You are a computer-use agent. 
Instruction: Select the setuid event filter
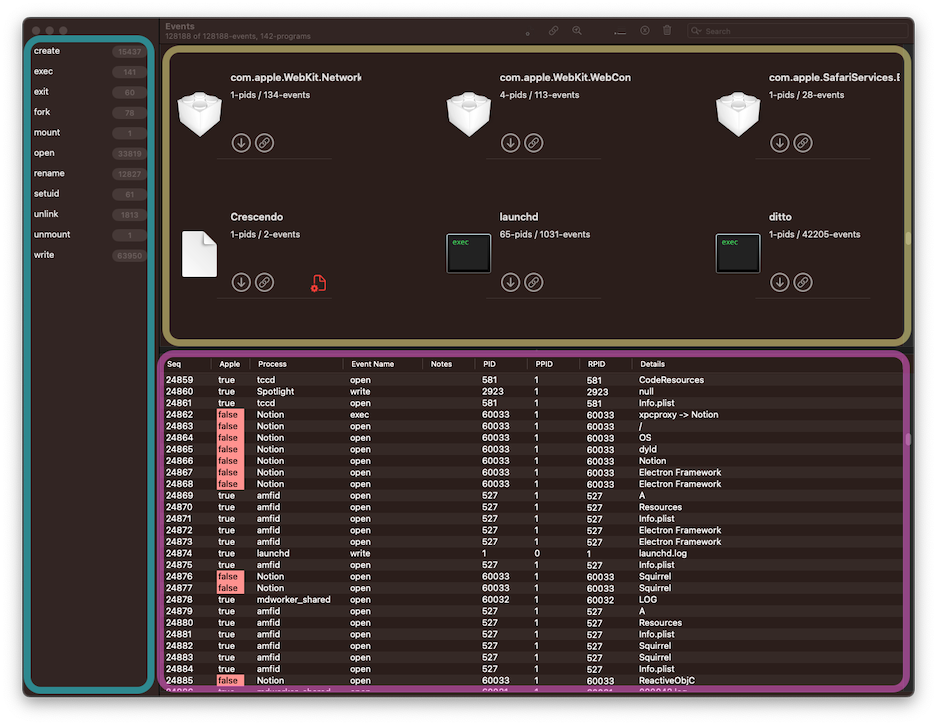coord(88,194)
